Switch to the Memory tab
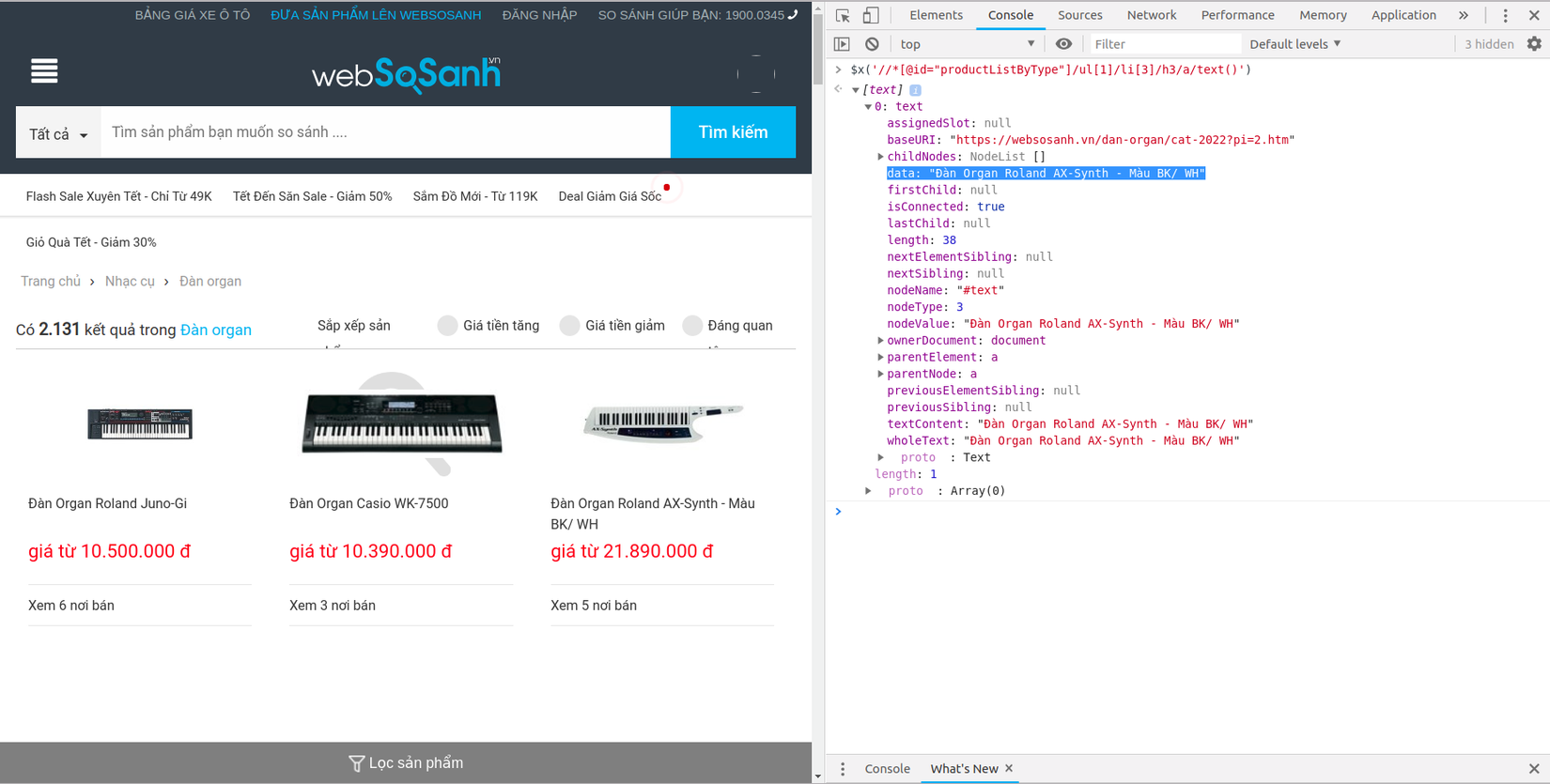The image size is (1550, 784). pyautogui.click(x=1323, y=15)
